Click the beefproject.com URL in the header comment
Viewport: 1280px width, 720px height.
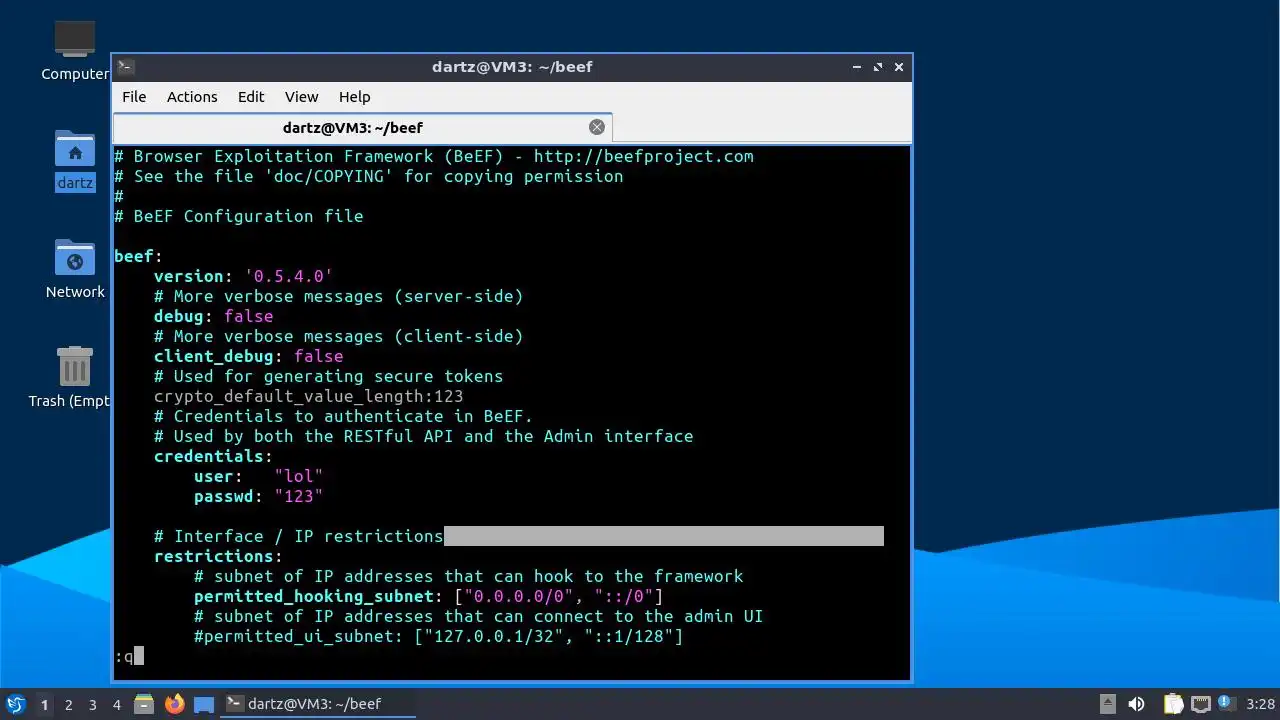[x=644, y=156]
